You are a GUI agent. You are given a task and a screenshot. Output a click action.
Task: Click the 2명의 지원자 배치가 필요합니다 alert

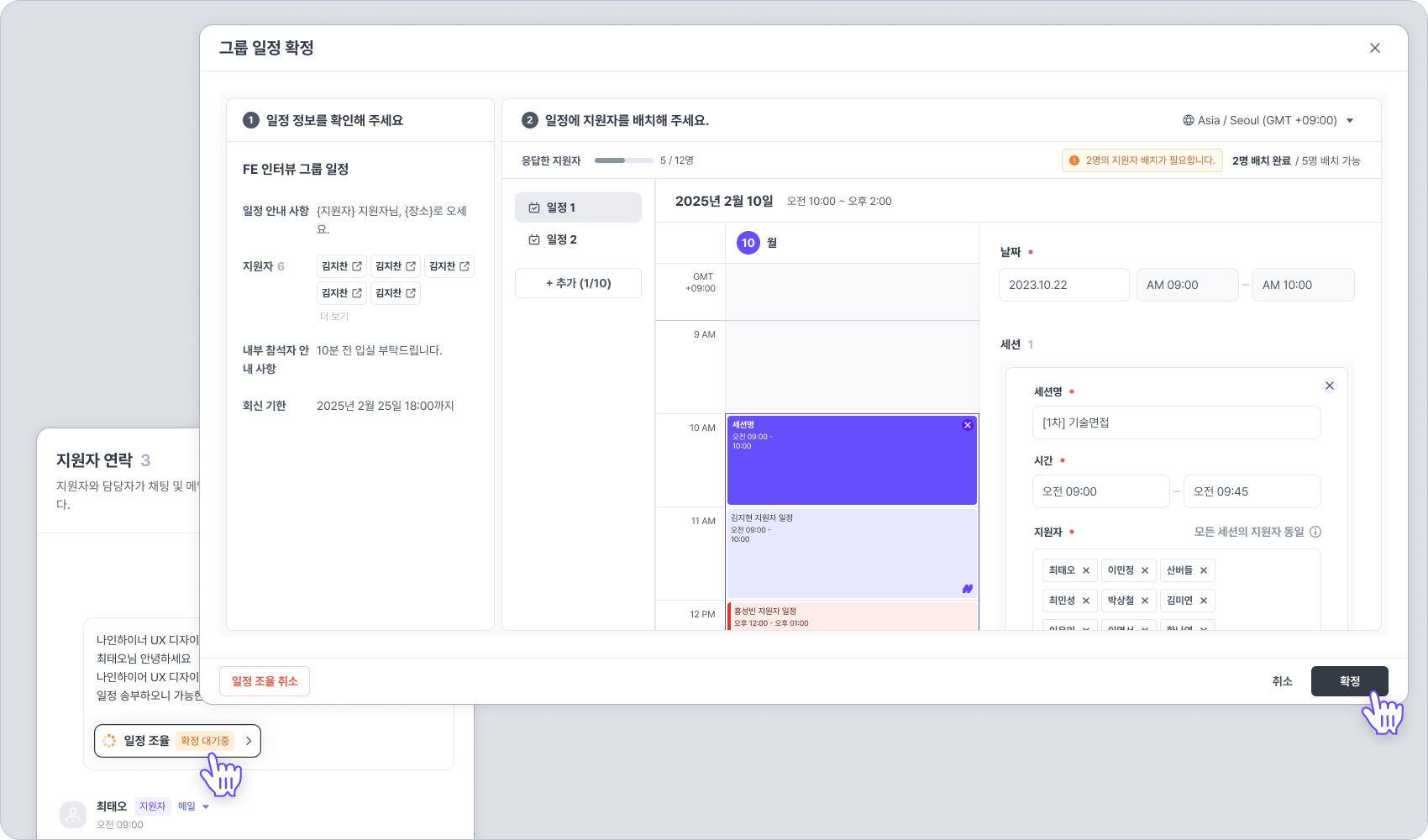click(1142, 160)
